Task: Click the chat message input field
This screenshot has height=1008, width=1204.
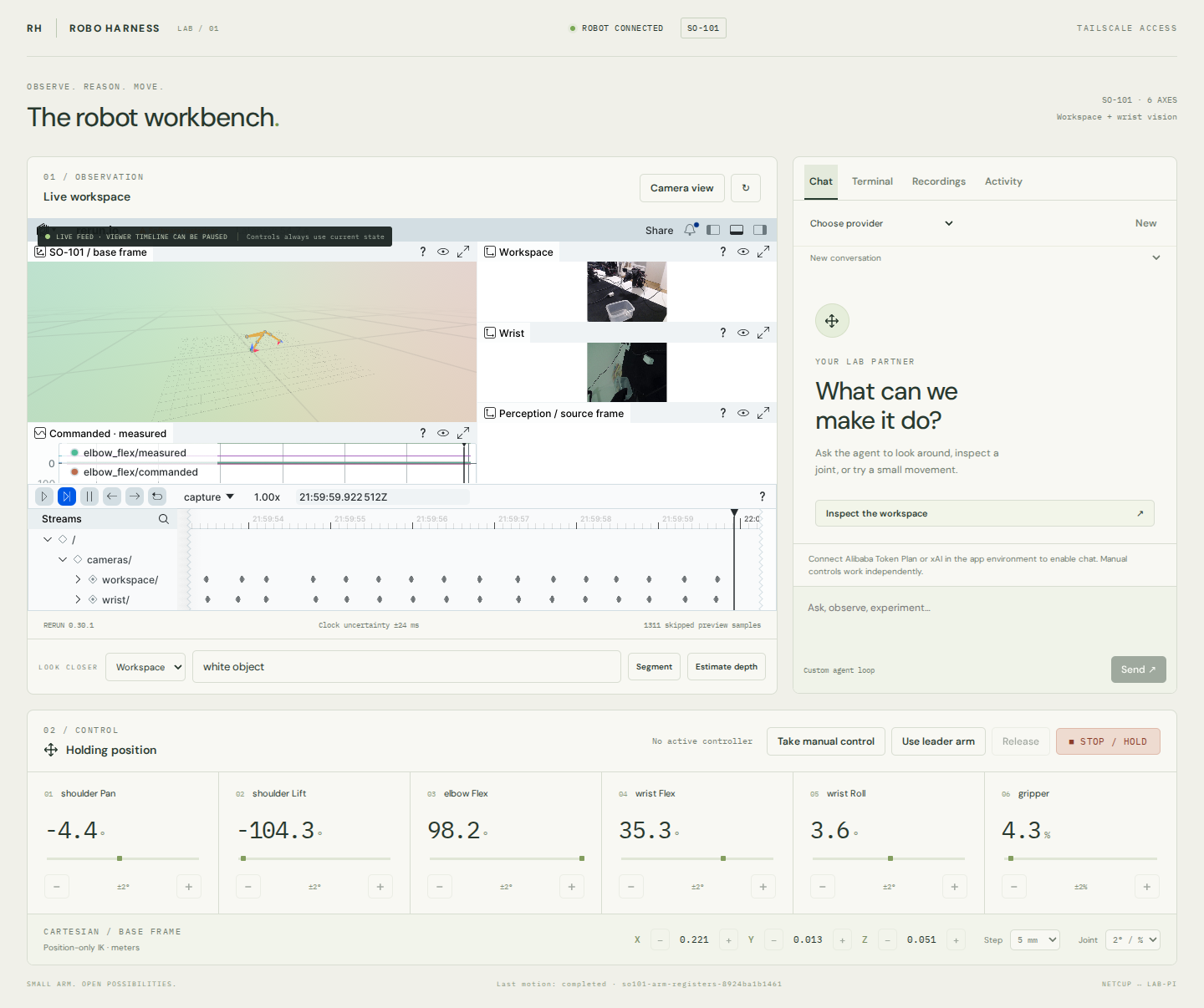Action: pyautogui.click(x=985, y=621)
